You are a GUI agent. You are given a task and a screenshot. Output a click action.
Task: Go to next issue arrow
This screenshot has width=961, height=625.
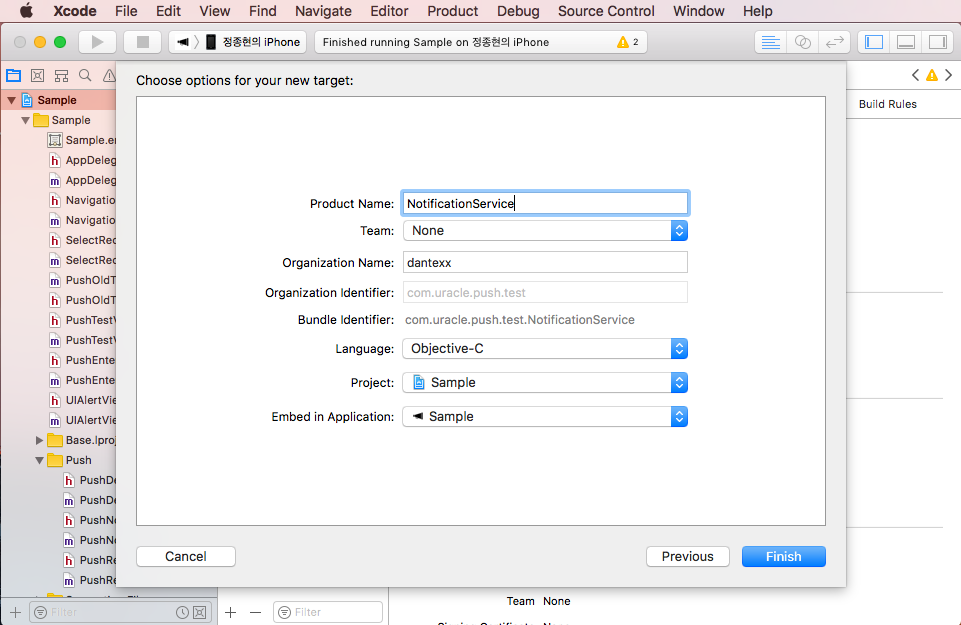pos(948,75)
